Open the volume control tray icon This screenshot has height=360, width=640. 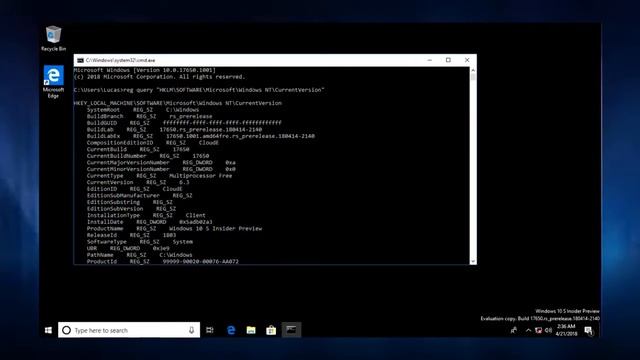tap(549, 330)
